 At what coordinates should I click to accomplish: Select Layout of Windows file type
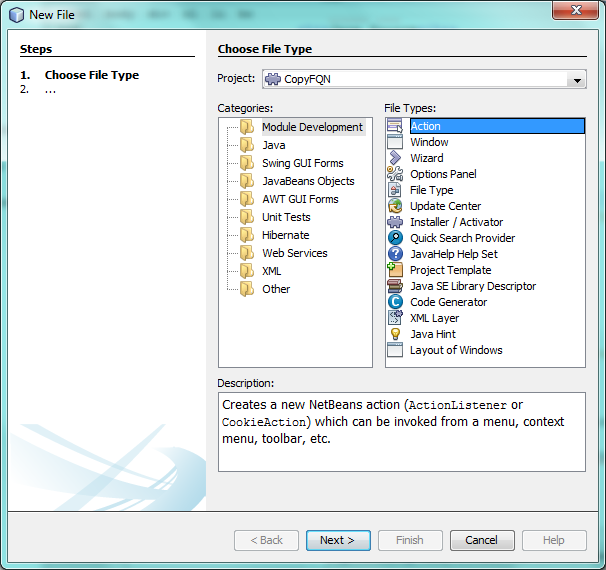456,350
